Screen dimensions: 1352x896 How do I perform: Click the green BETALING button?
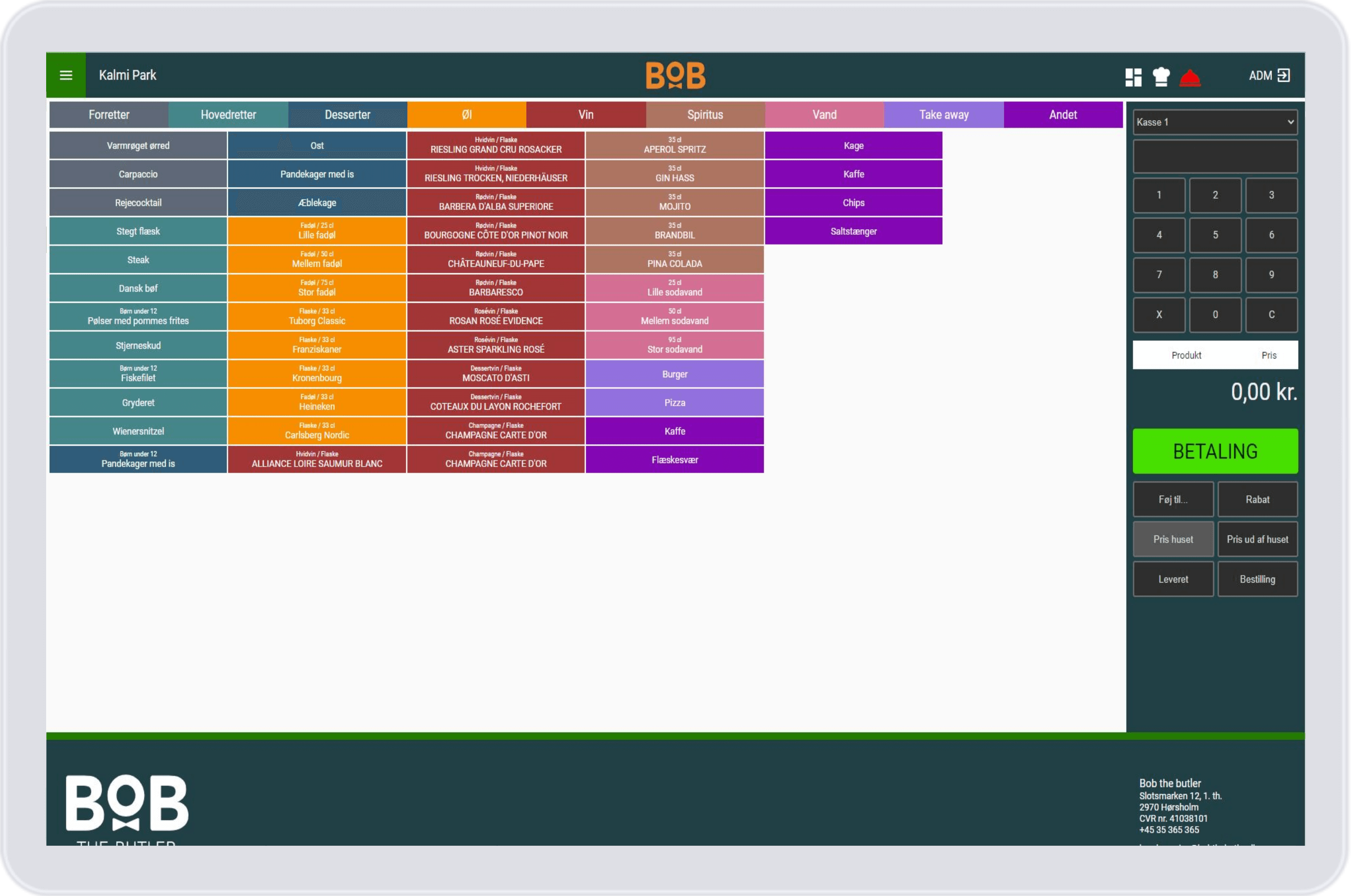[x=1215, y=451]
